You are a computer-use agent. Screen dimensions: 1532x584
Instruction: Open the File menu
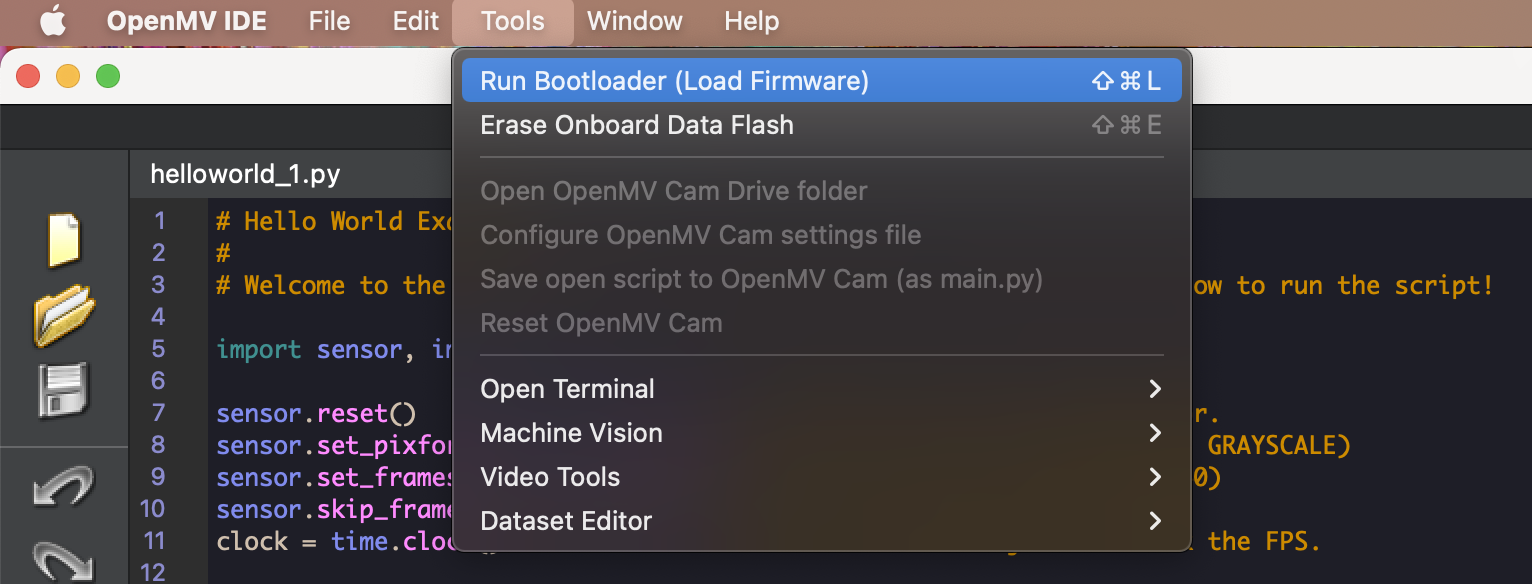[x=330, y=21]
